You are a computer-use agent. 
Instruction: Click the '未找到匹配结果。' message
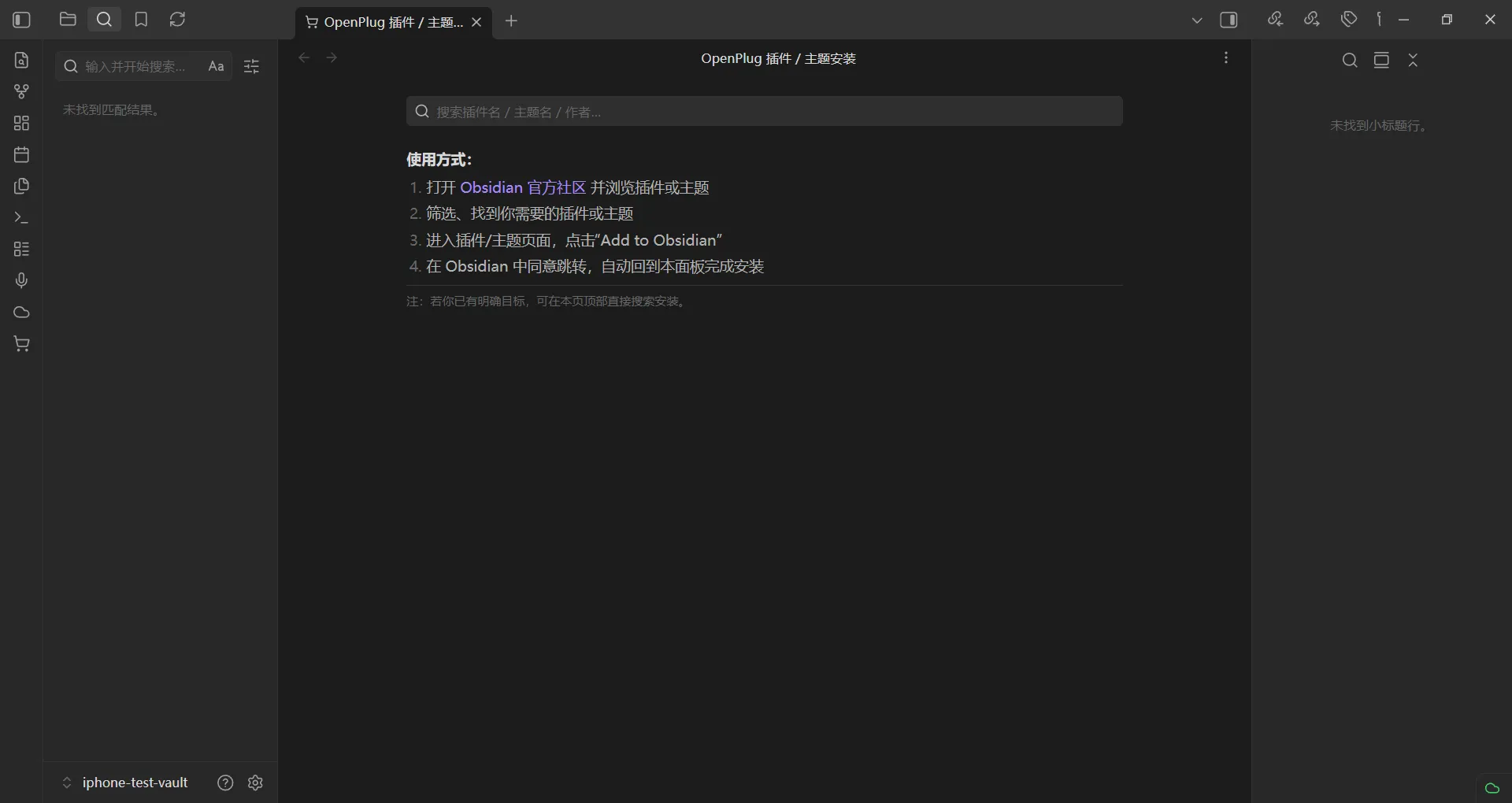113,110
